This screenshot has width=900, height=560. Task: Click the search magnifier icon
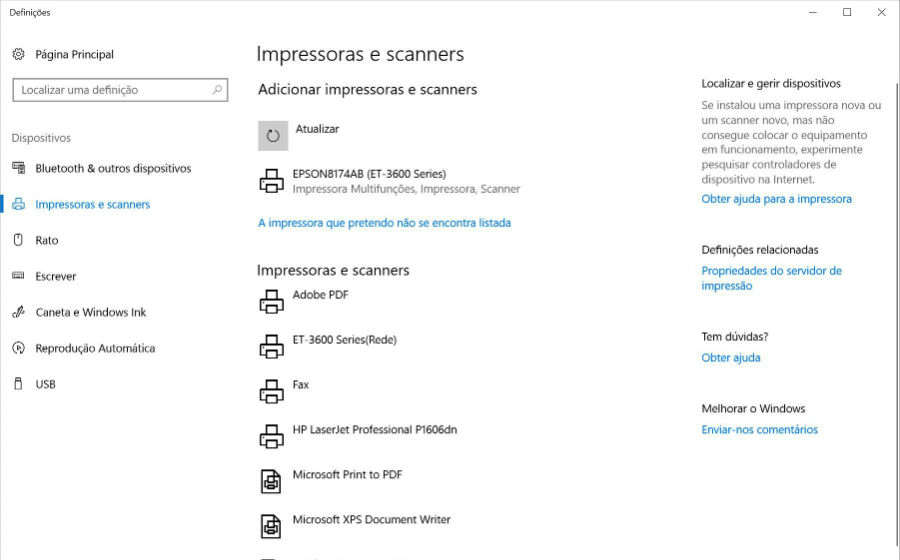(x=217, y=90)
